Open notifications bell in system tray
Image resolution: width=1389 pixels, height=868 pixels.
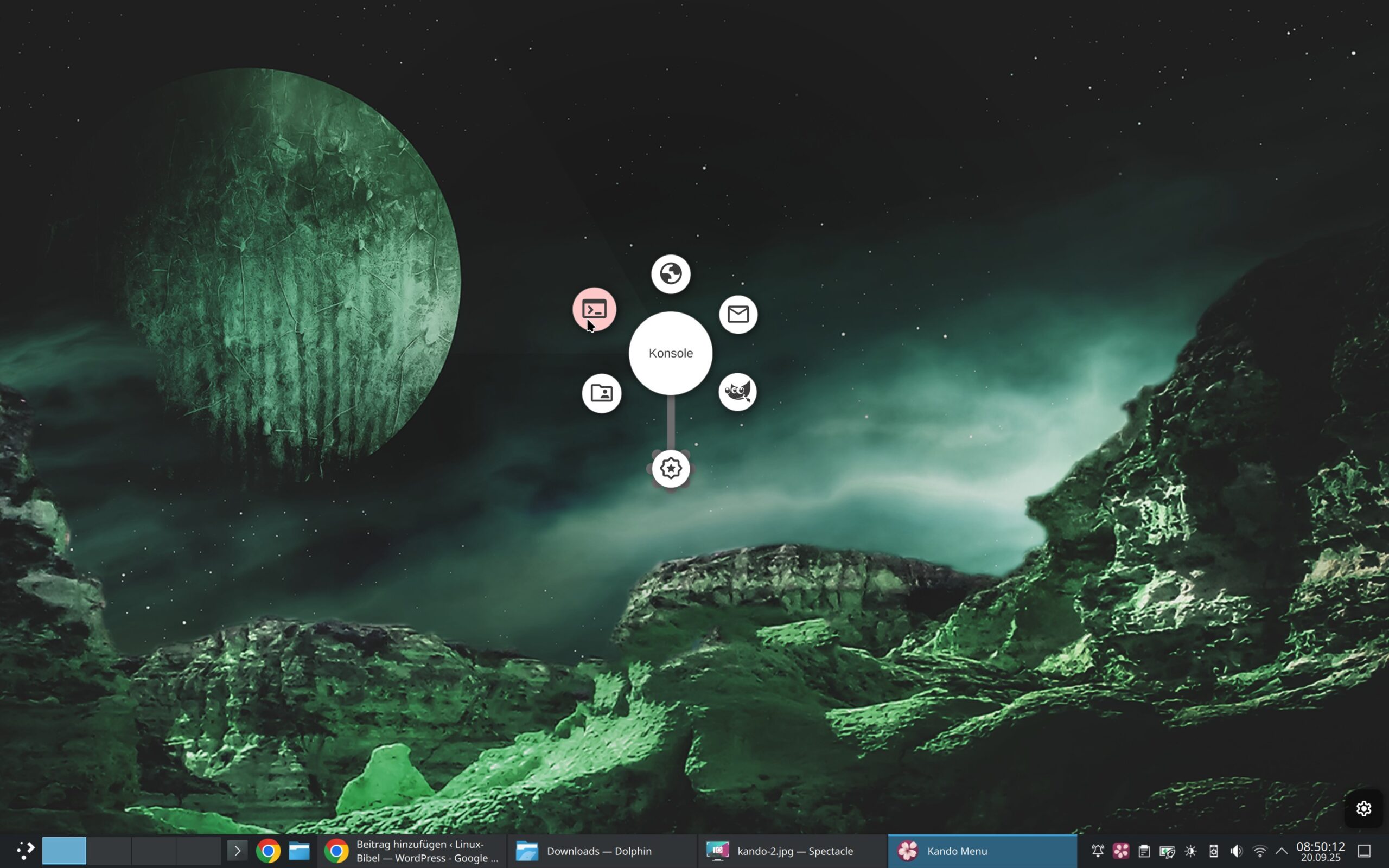click(1098, 851)
